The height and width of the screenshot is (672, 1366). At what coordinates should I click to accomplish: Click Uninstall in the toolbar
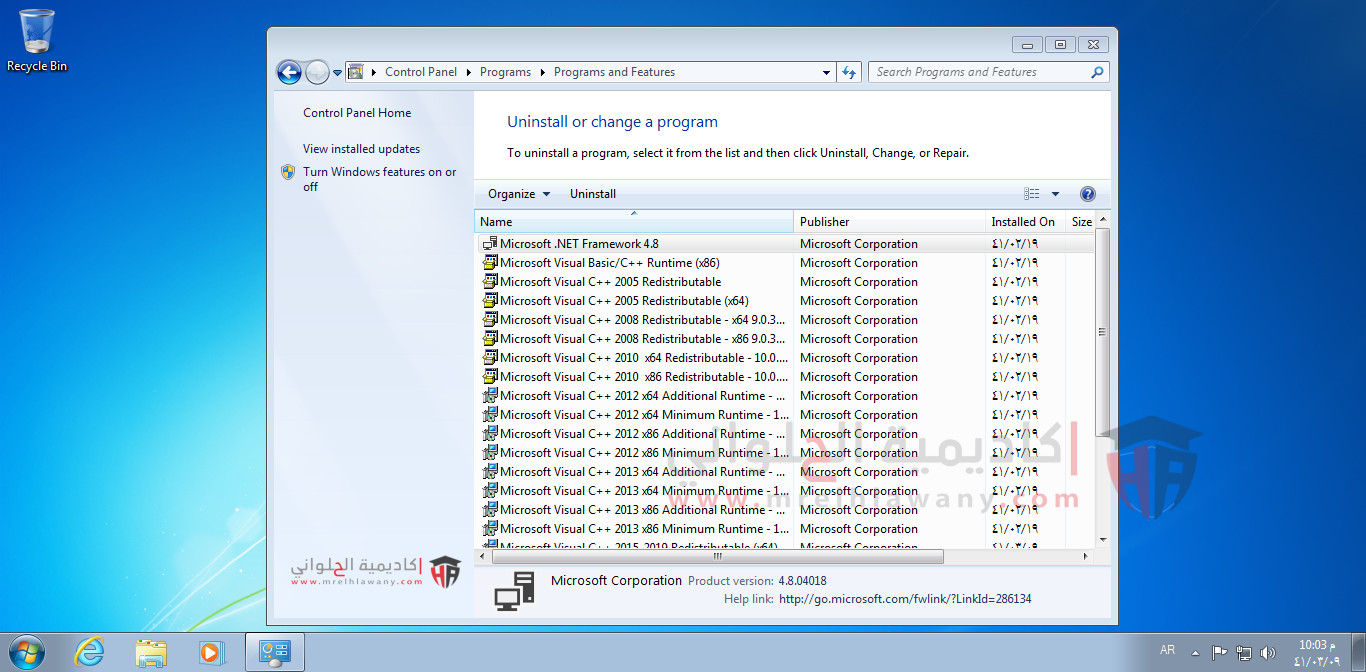click(593, 194)
